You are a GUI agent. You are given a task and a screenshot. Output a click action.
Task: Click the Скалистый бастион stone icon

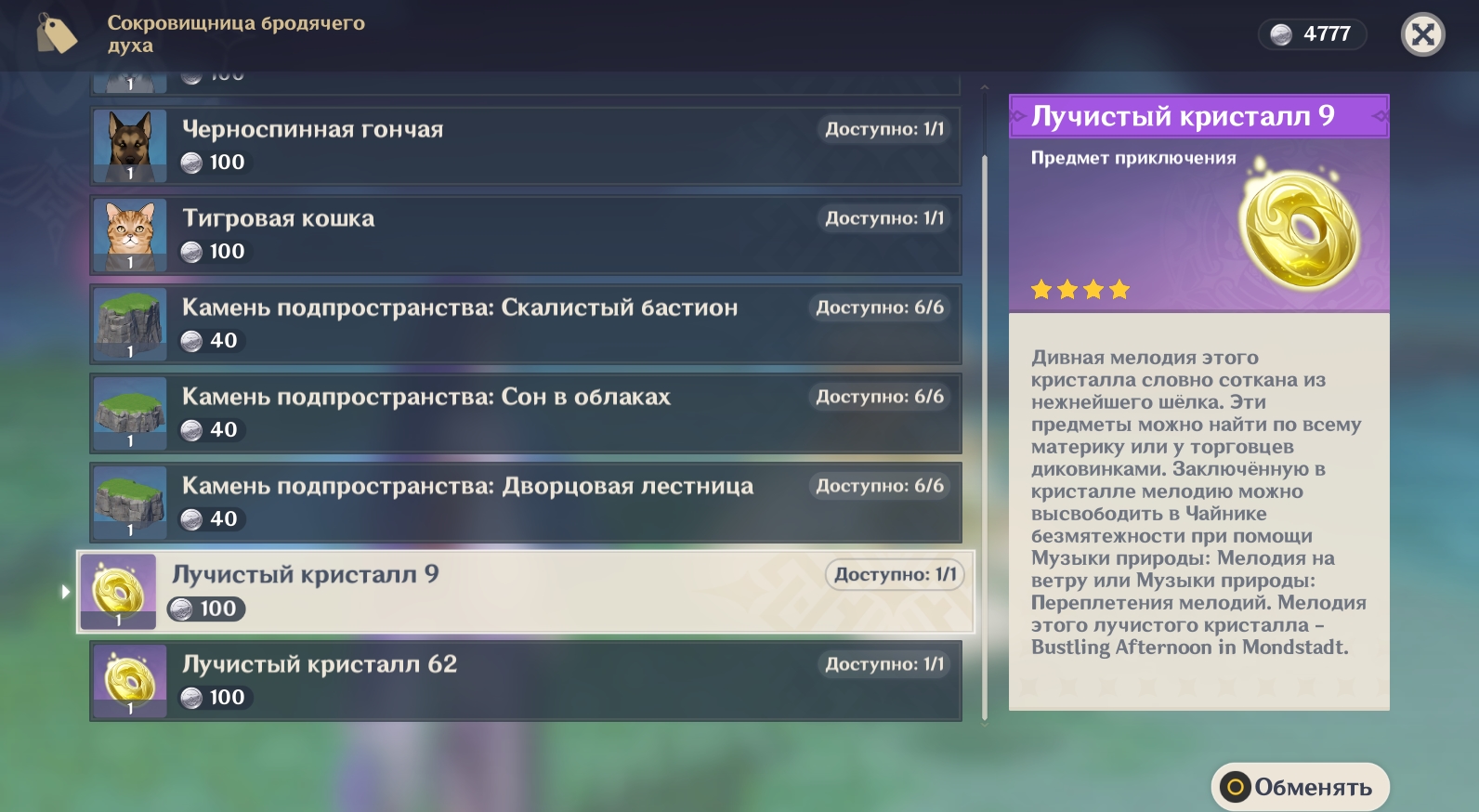(x=130, y=323)
